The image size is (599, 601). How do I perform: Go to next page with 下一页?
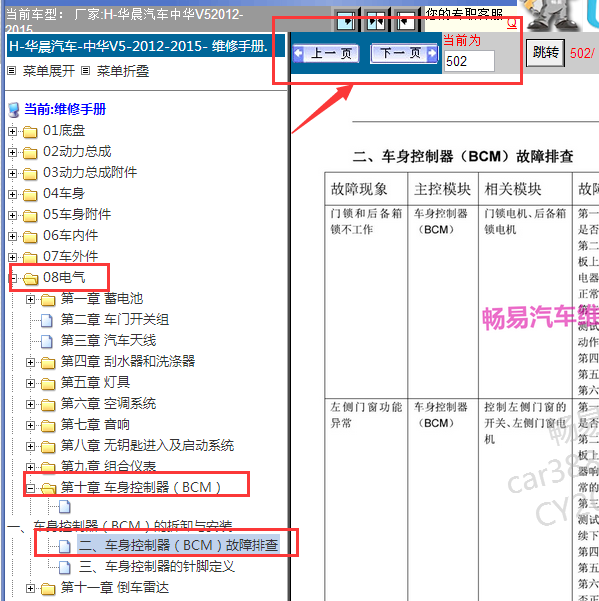click(404, 53)
